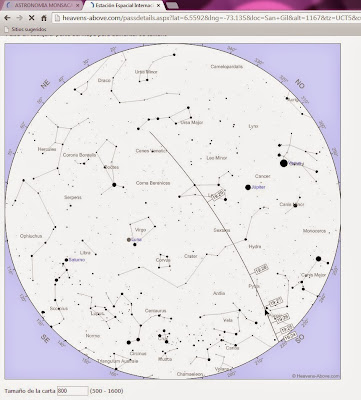Click the Circinus constellation label

(x=138, y=353)
